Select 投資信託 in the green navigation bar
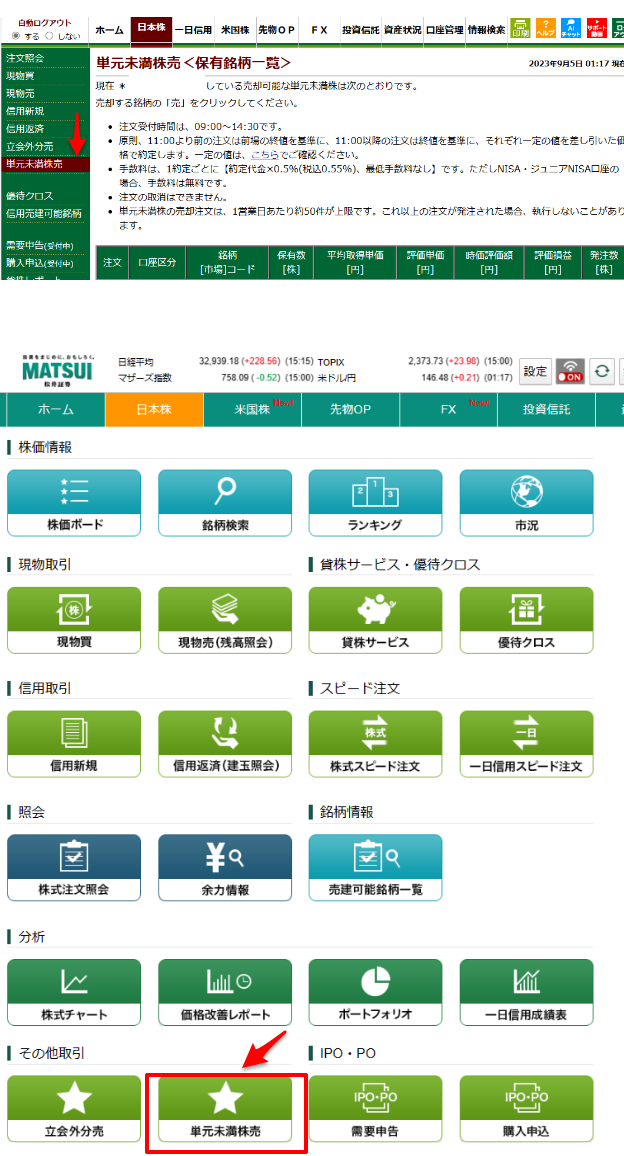This screenshot has width=624, height=1156. 547,409
